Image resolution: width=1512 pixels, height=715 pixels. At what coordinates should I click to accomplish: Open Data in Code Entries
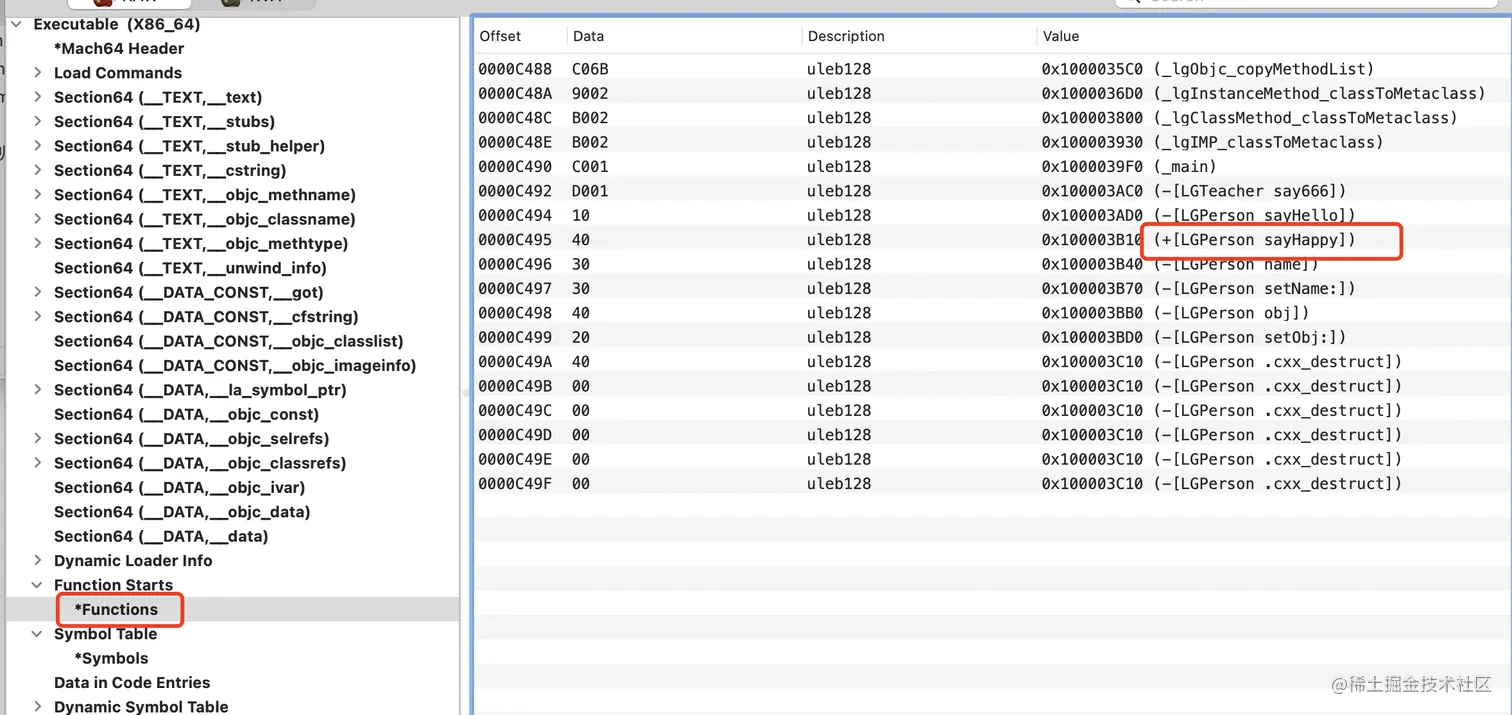132,682
